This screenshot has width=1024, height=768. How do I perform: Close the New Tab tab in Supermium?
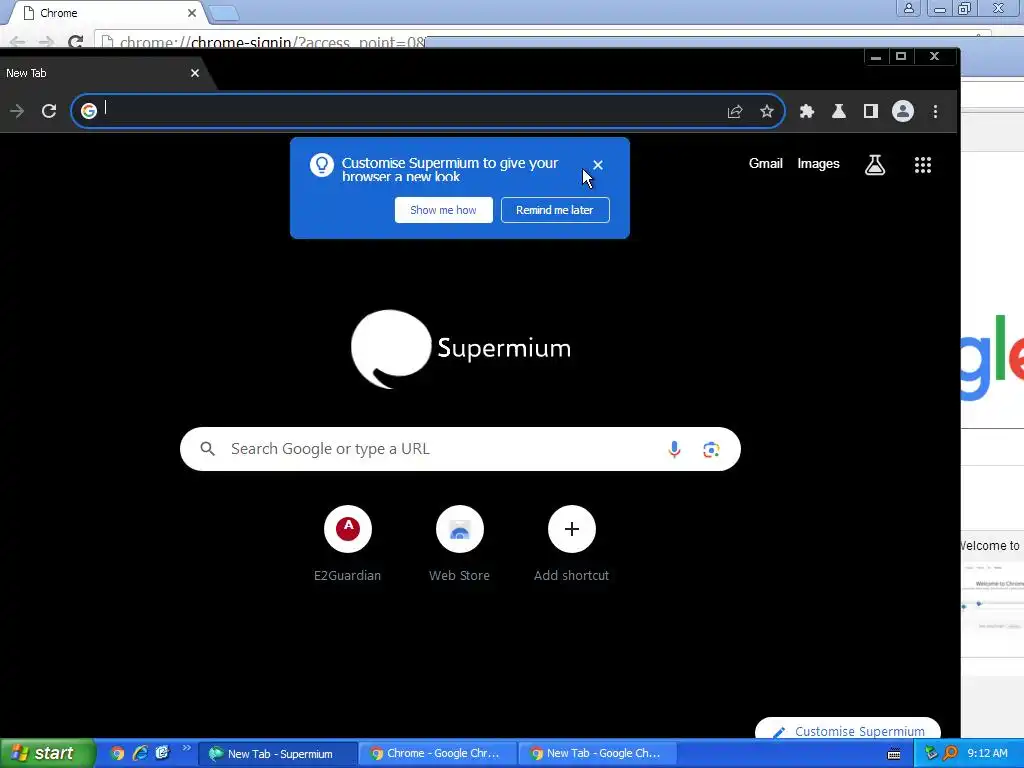click(x=195, y=73)
